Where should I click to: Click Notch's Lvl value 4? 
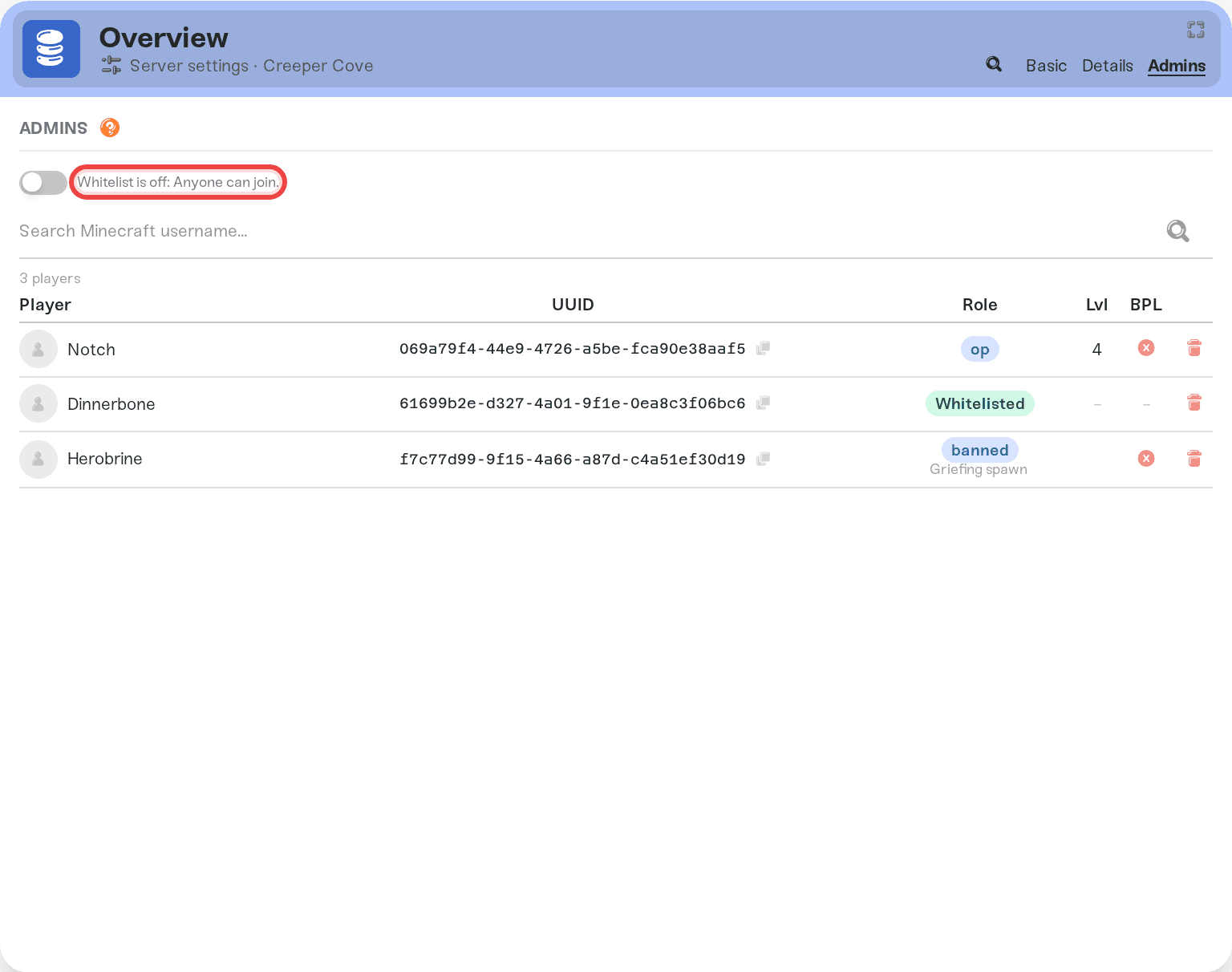click(1096, 350)
